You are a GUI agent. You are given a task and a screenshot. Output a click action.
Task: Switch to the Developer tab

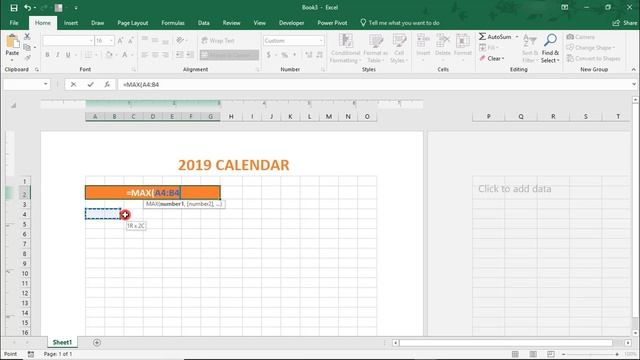[291, 23]
